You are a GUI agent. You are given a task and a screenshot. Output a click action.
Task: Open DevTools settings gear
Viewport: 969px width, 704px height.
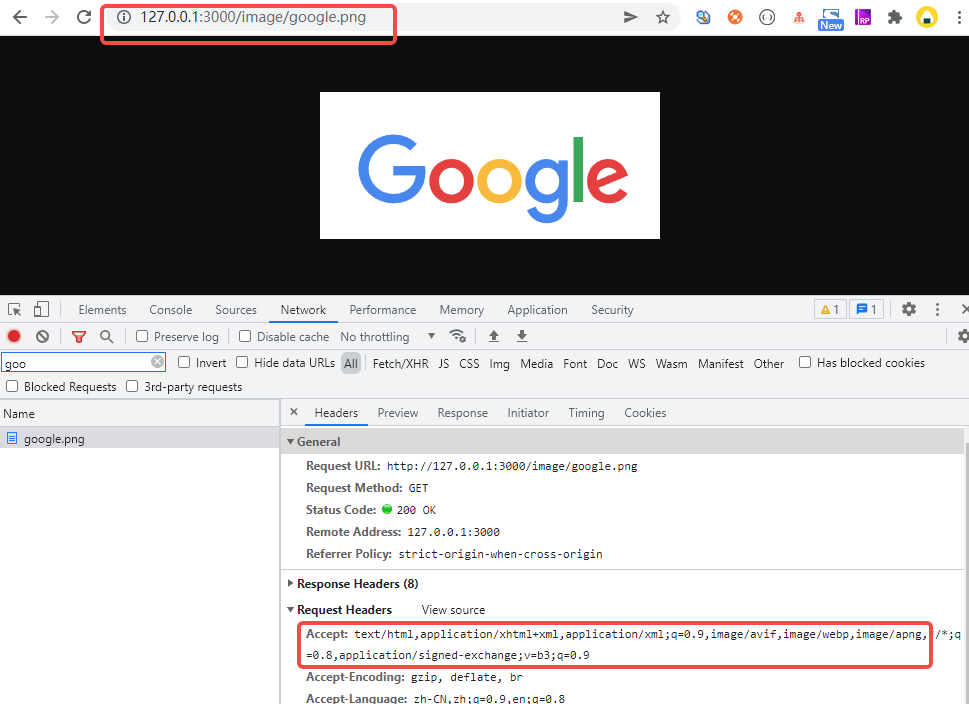[908, 309]
